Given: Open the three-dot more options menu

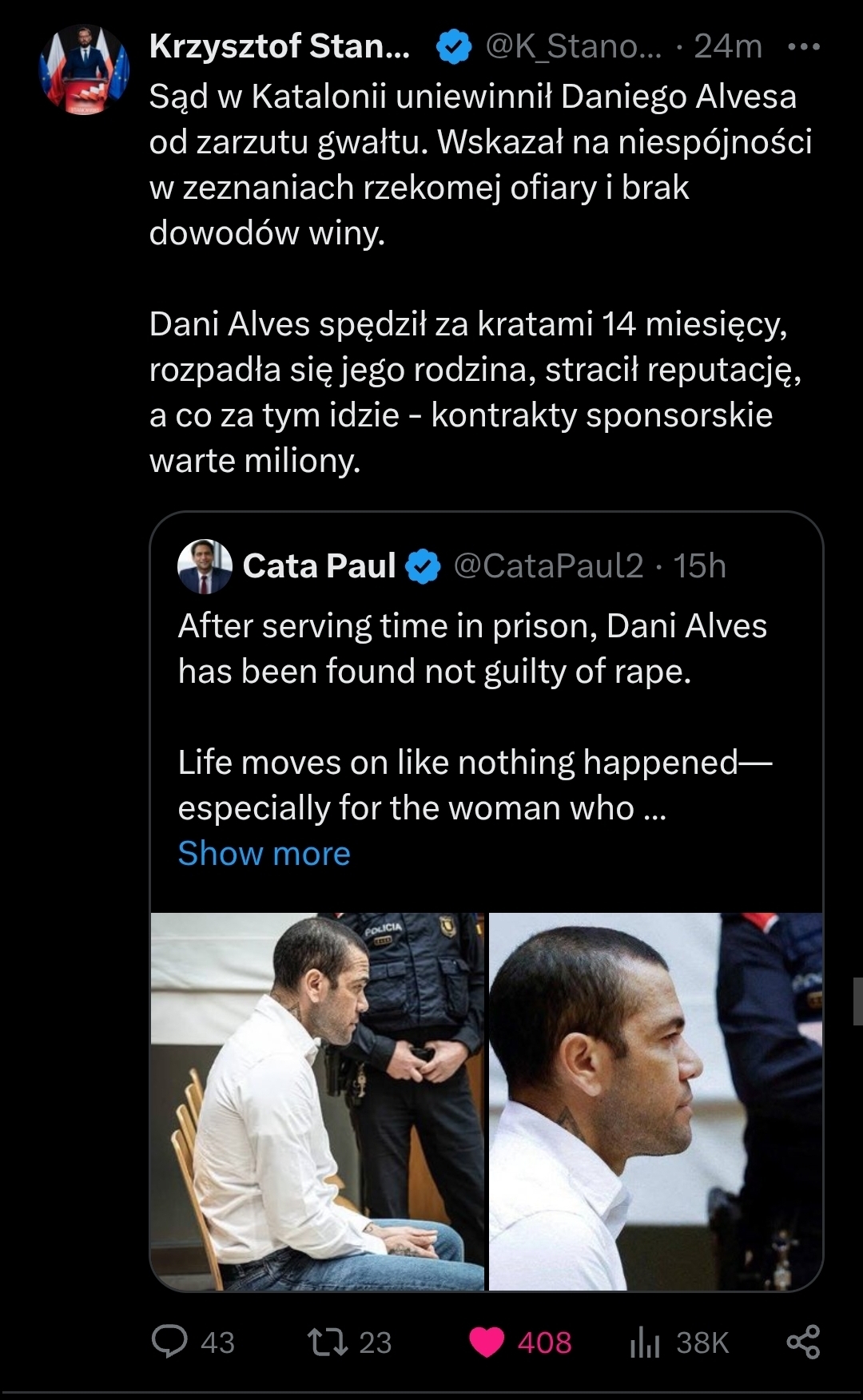Looking at the screenshot, I should point(803,47).
